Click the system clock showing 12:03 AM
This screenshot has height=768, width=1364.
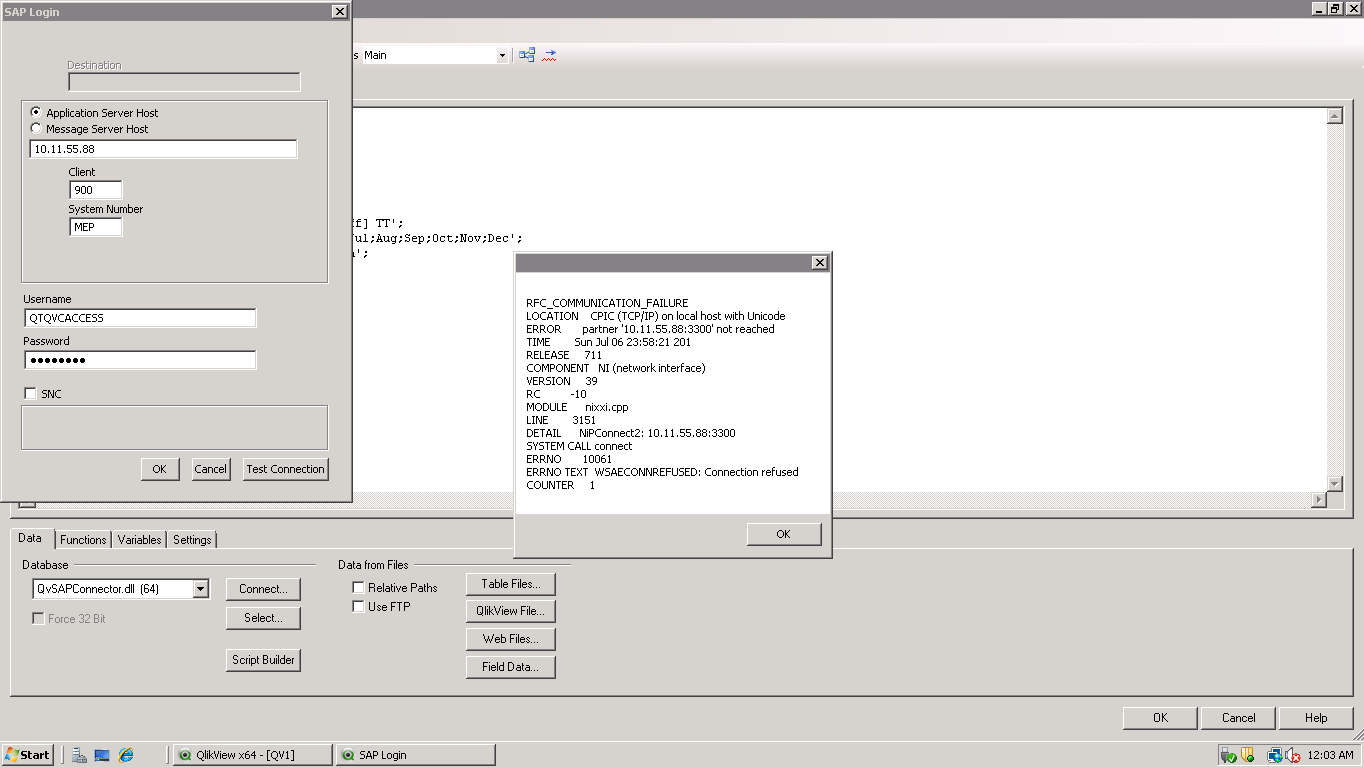[1331, 755]
